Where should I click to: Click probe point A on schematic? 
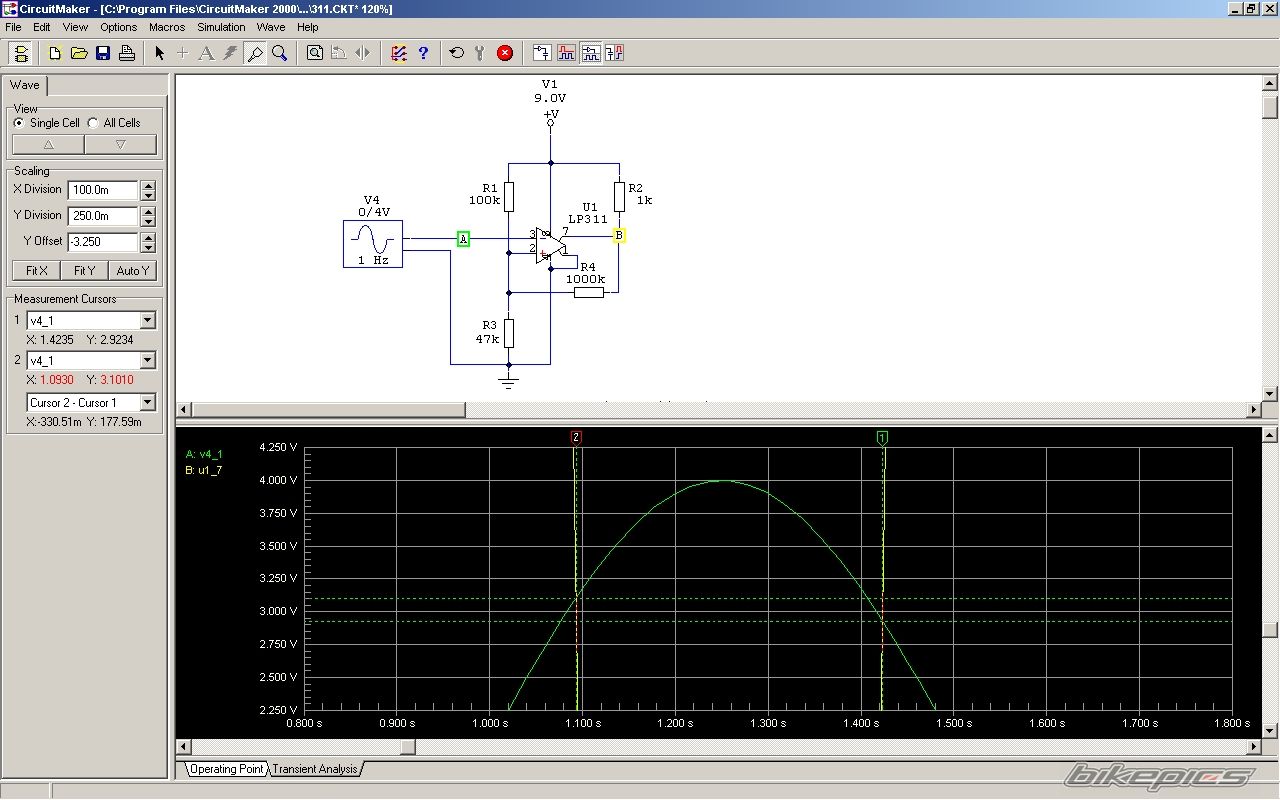[x=463, y=238]
